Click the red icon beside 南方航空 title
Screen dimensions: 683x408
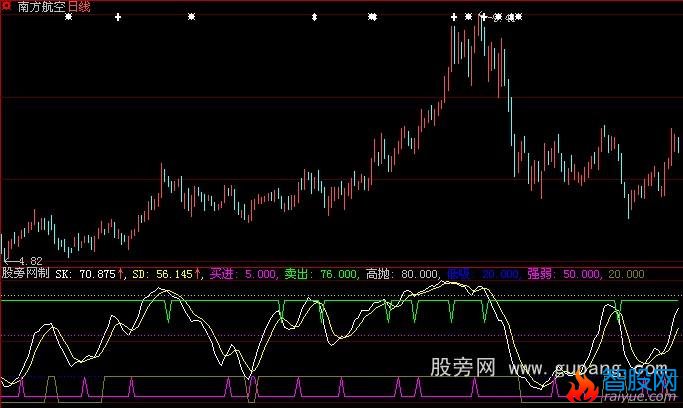click(8, 7)
